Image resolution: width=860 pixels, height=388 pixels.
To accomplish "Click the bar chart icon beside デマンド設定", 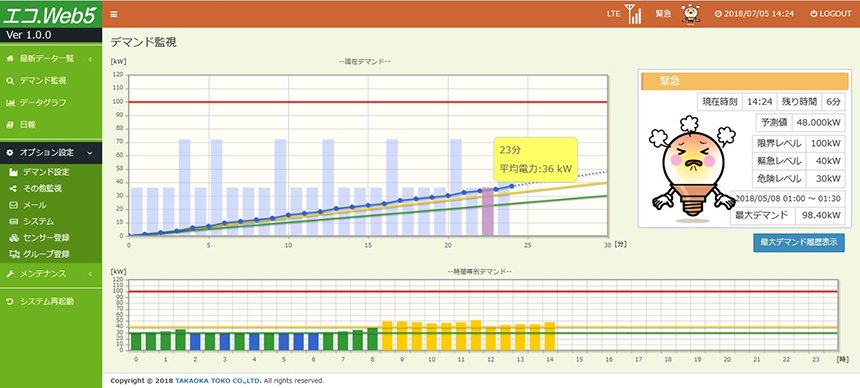I will tap(14, 172).
